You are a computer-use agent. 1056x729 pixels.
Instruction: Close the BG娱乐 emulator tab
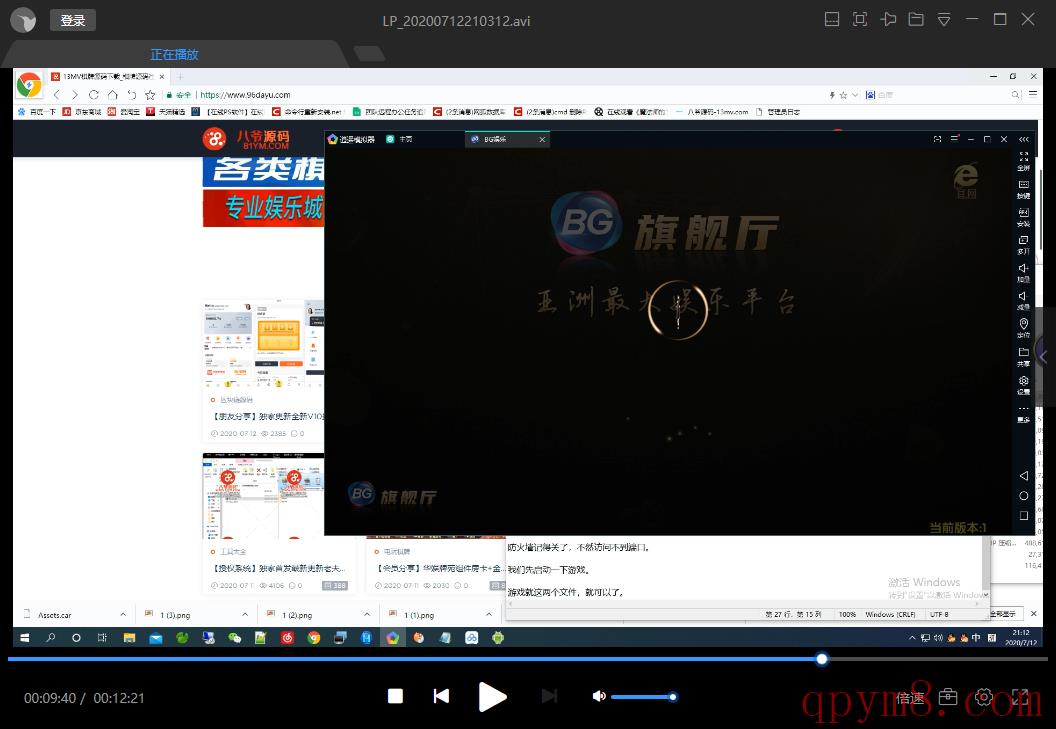tap(542, 139)
